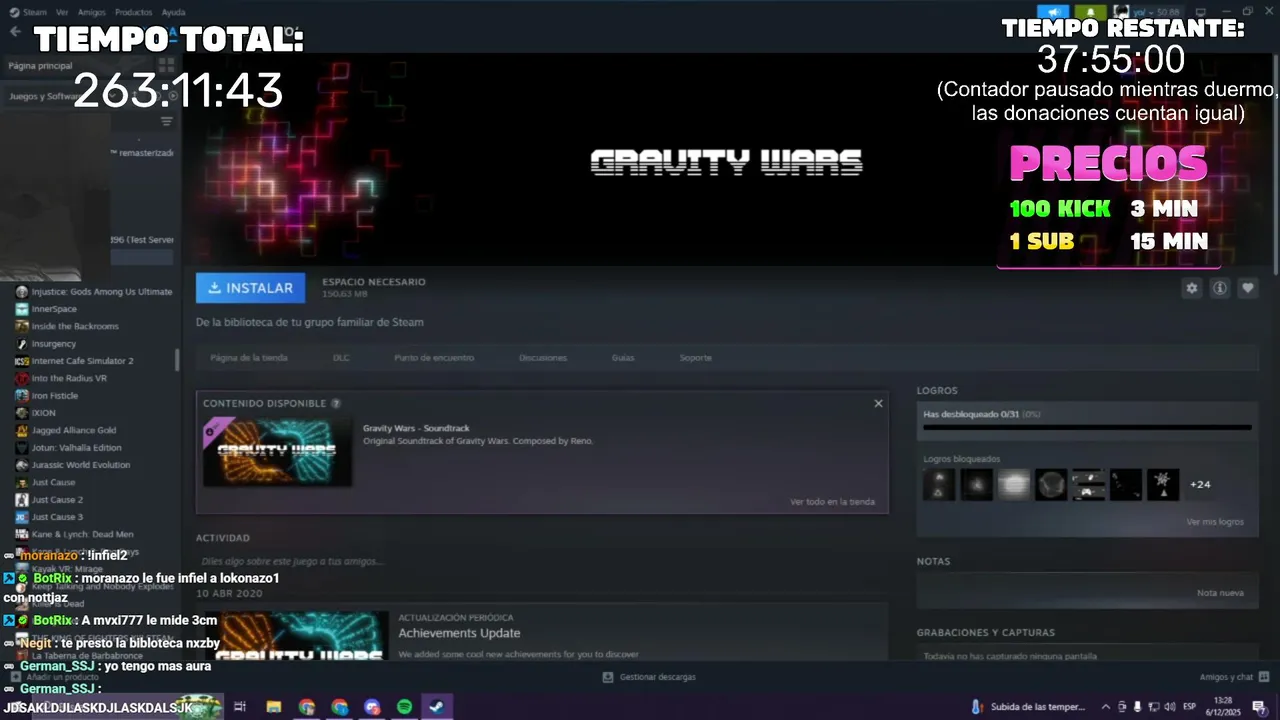Switch library to grid view icon
The height and width of the screenshot is (720, 1280).
tap(166, 65)
